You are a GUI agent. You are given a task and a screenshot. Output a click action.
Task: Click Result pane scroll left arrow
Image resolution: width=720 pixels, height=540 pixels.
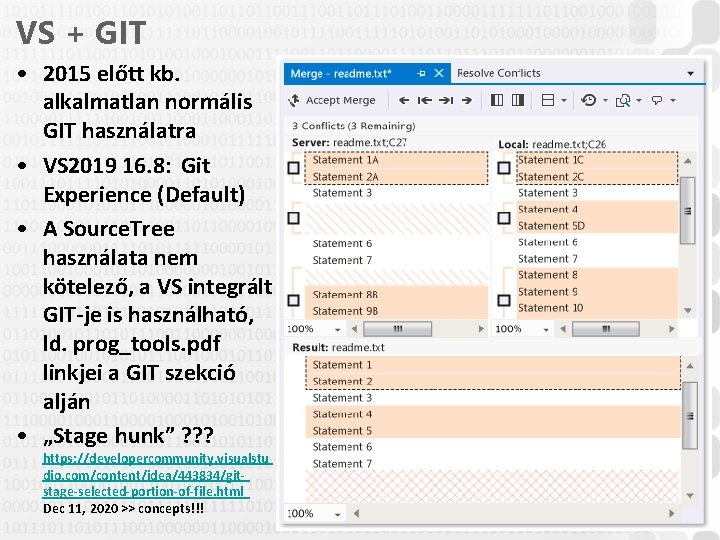coord(356,513)
